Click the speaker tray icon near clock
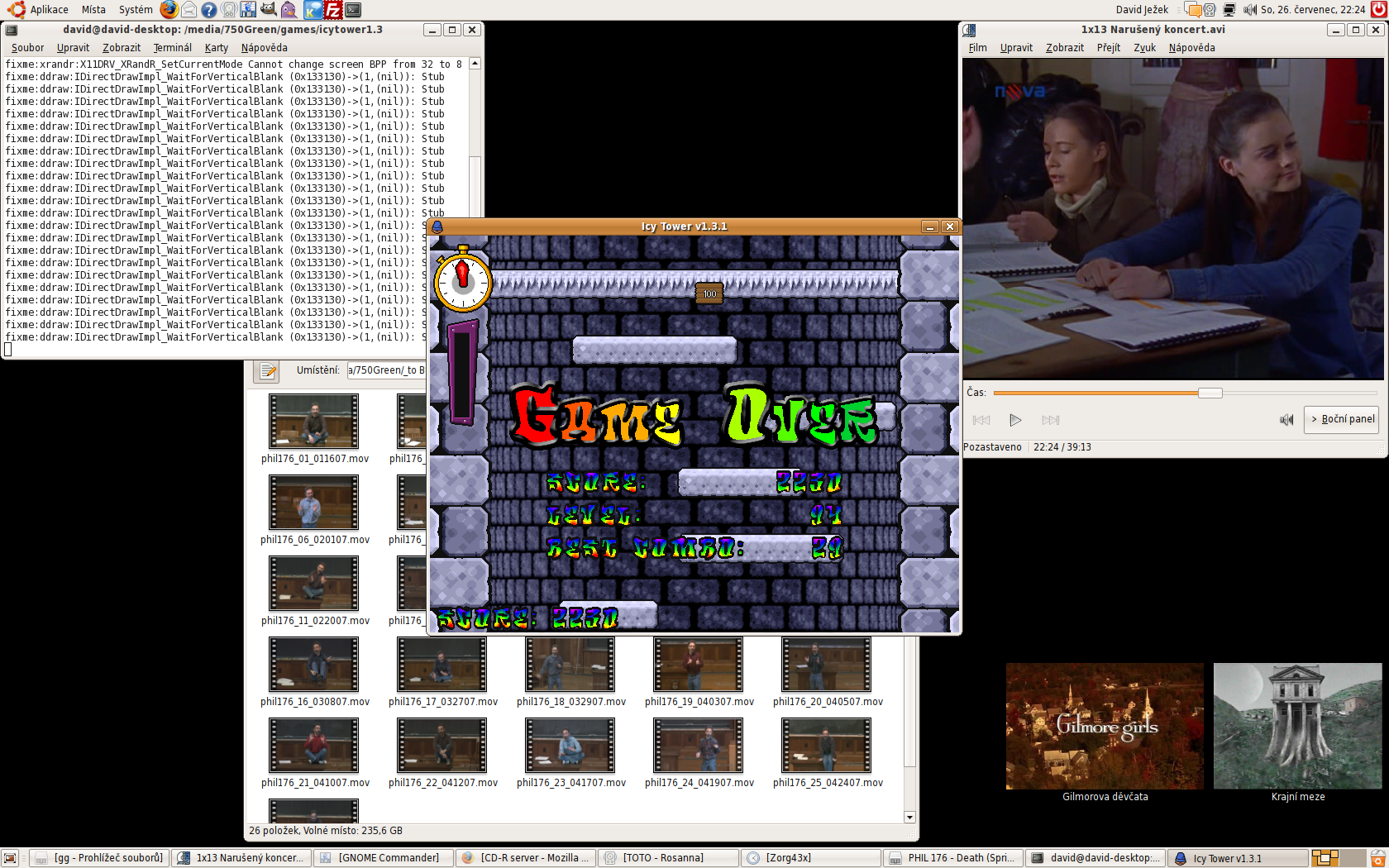1389x868 pixels. coord(1210,10)
